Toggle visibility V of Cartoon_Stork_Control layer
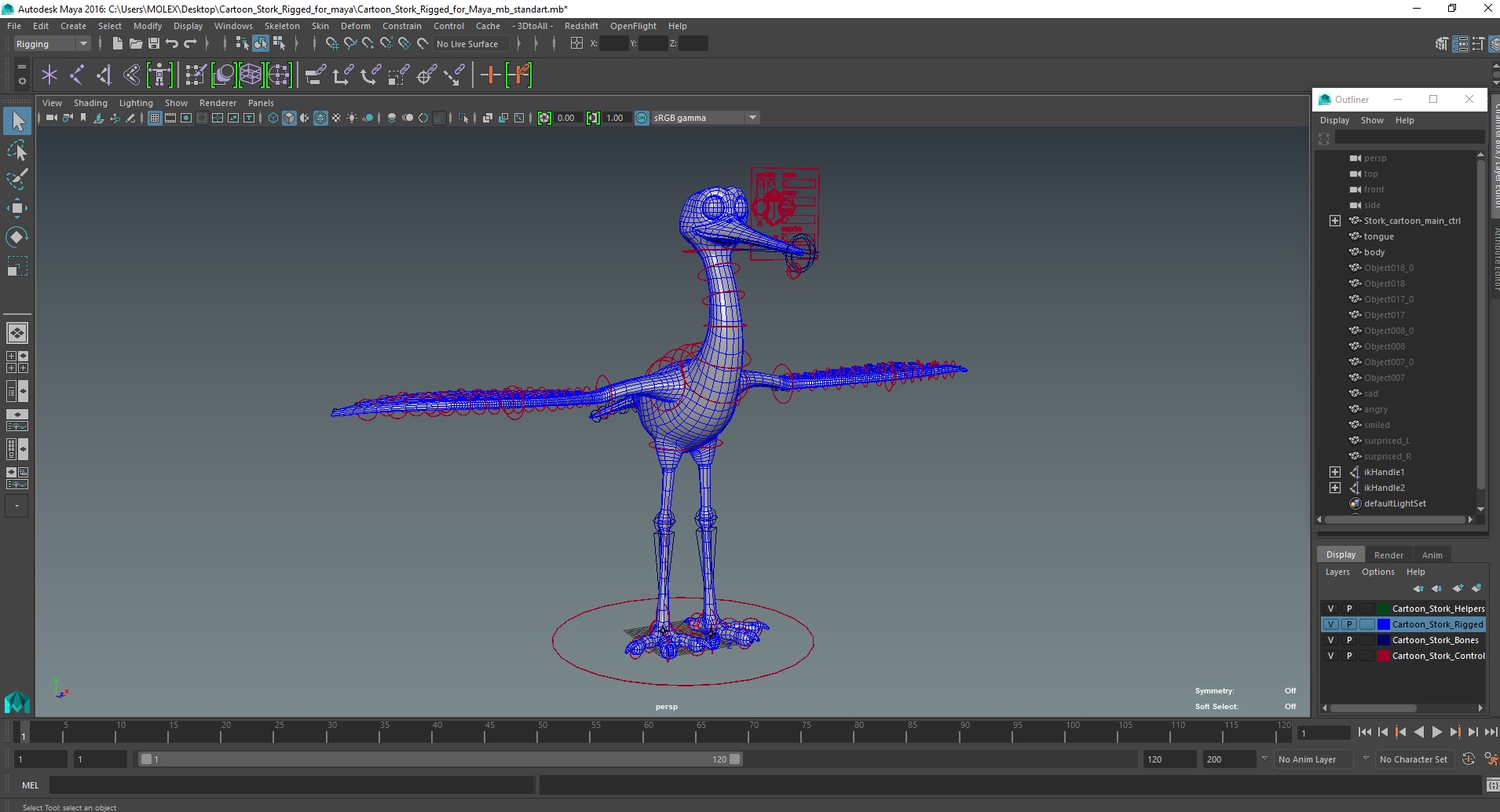 click(1330, 656)
